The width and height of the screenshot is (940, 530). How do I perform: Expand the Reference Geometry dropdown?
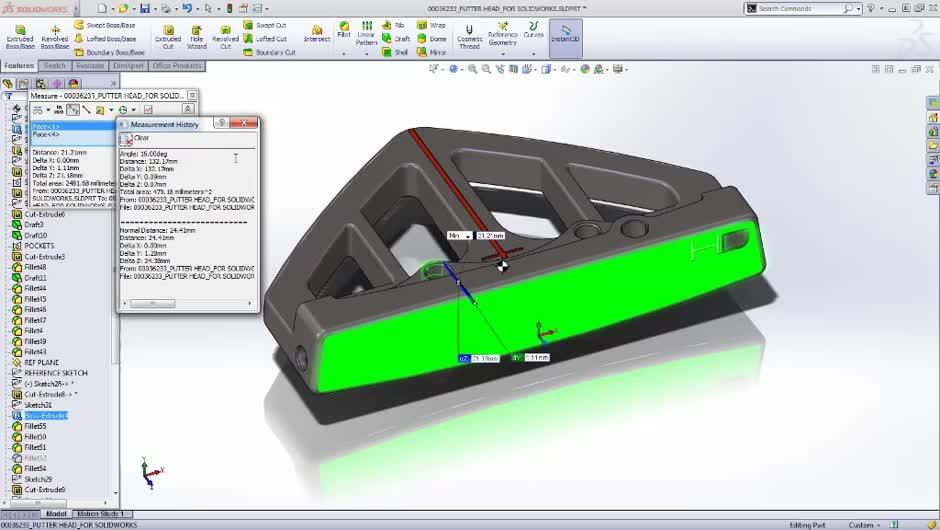coord(503,52)
